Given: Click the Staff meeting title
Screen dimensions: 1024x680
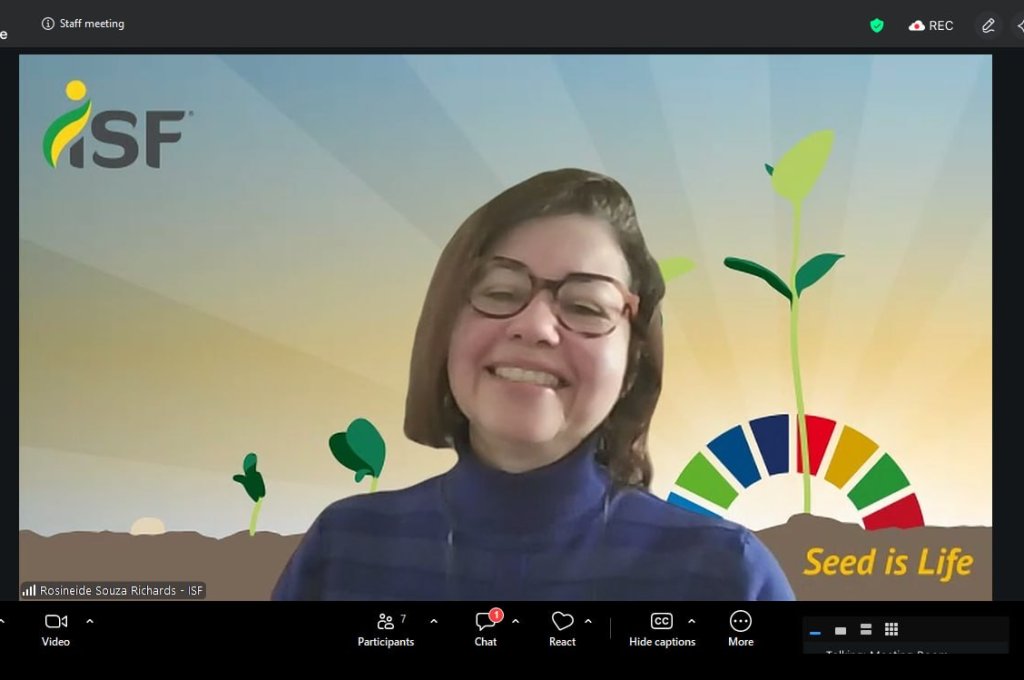Looking at the screenshot, I should tap(92, 23).
